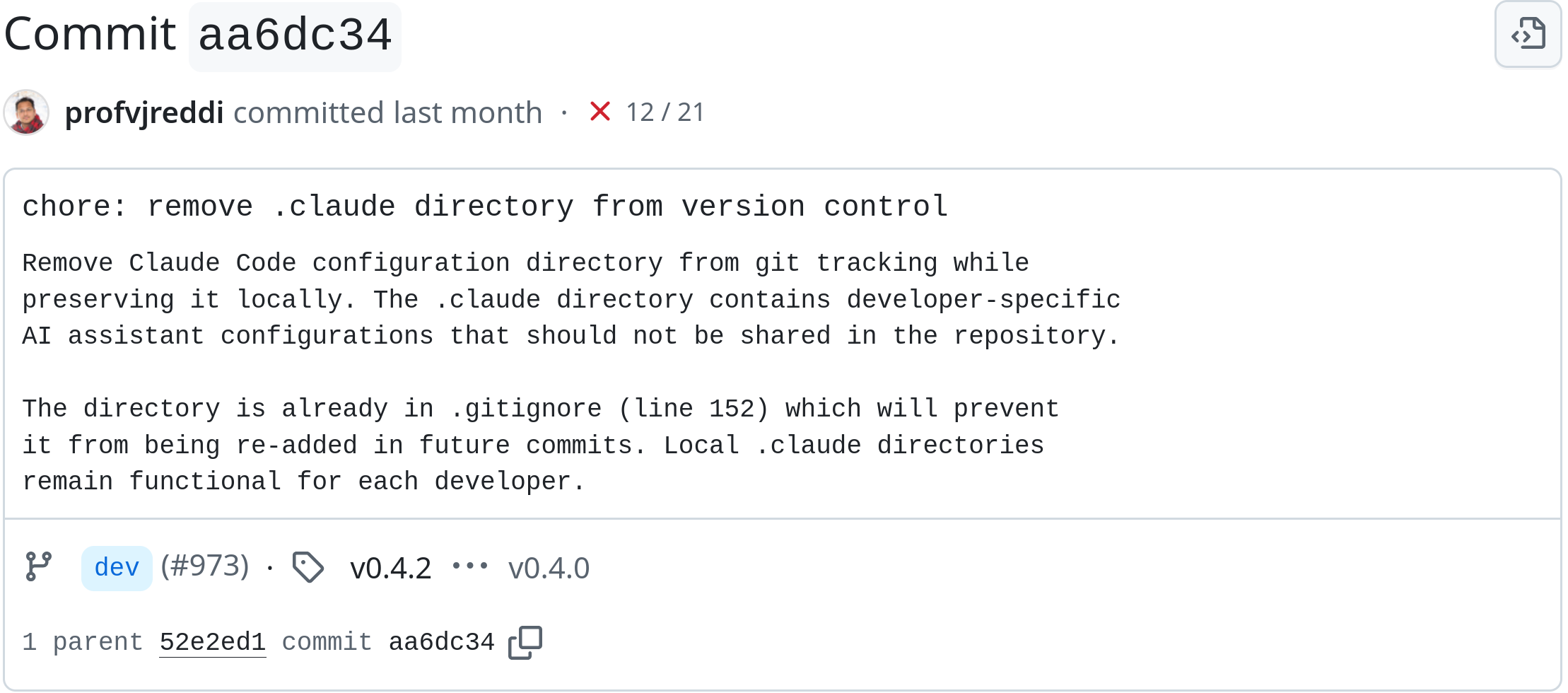Open the profvjreddi profile link

coord(144,112)
